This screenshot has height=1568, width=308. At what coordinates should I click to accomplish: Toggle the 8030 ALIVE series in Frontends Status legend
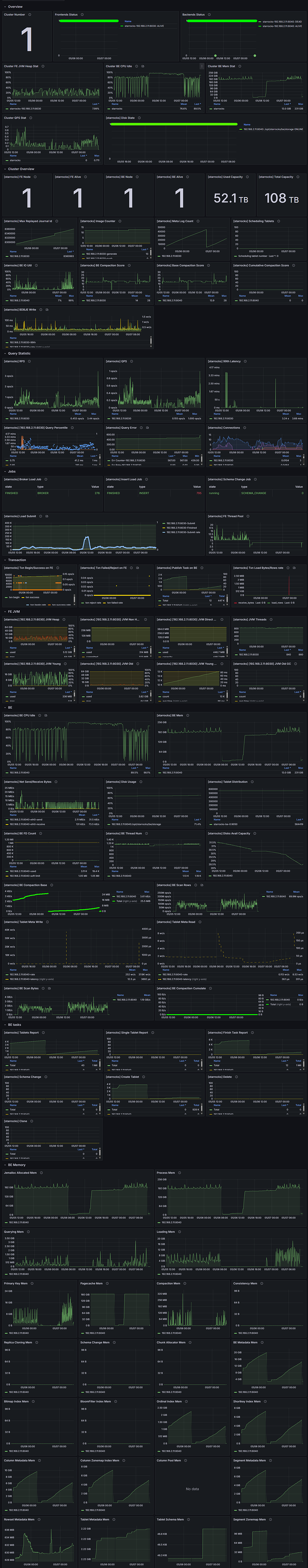pyautogui.click(x=144, y=26)
